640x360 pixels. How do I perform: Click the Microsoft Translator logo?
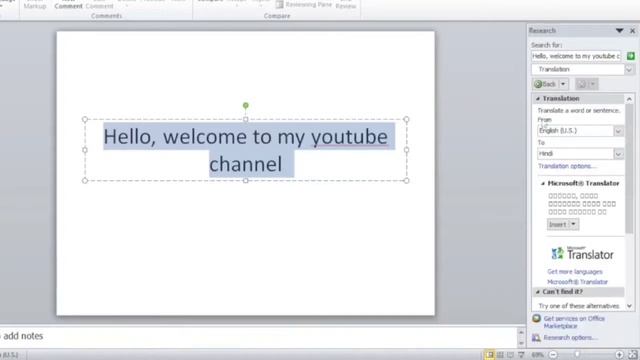[x=582, y=253]
